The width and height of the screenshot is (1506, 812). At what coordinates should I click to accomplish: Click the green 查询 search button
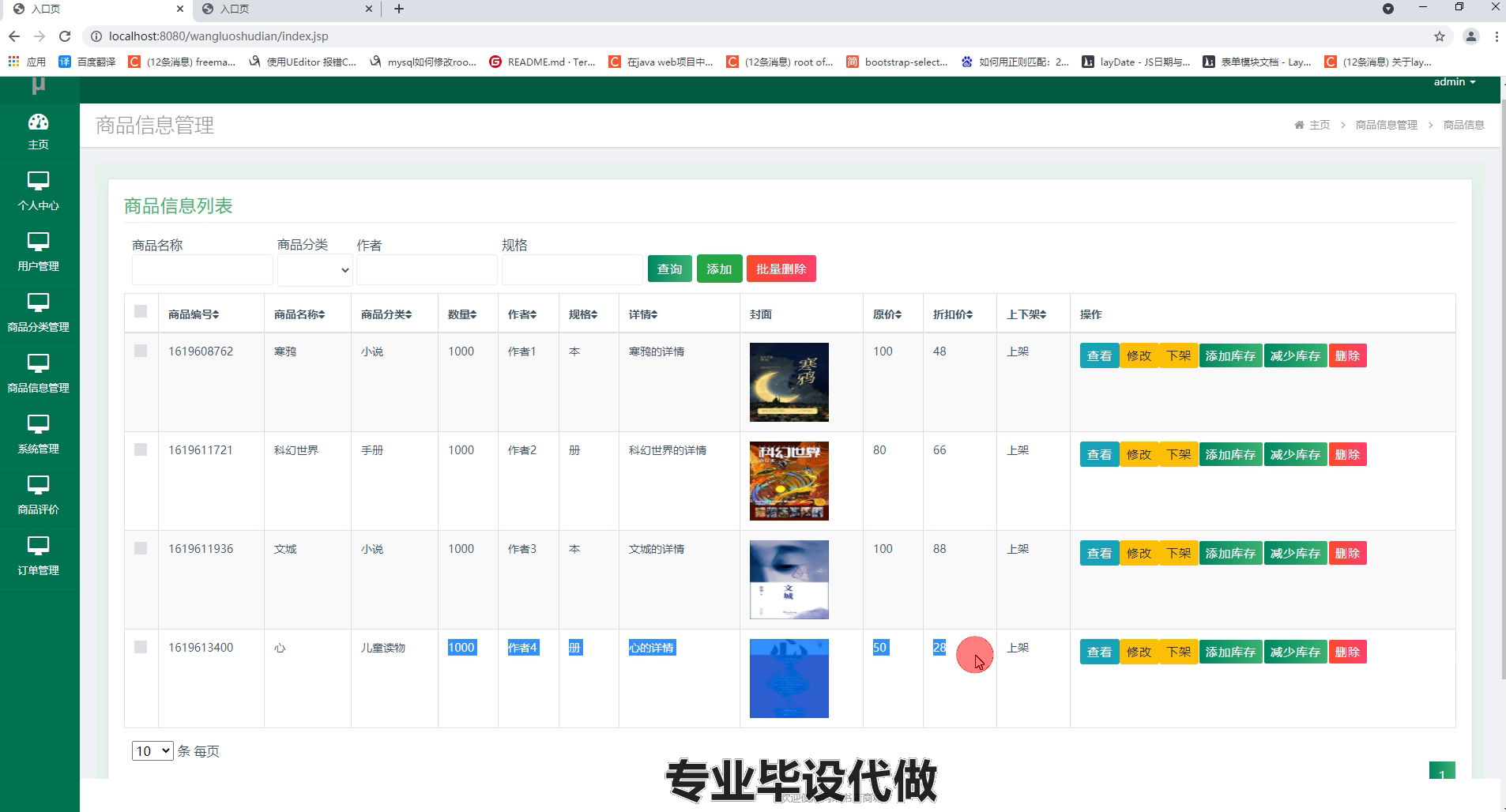[x=670, y=269]
